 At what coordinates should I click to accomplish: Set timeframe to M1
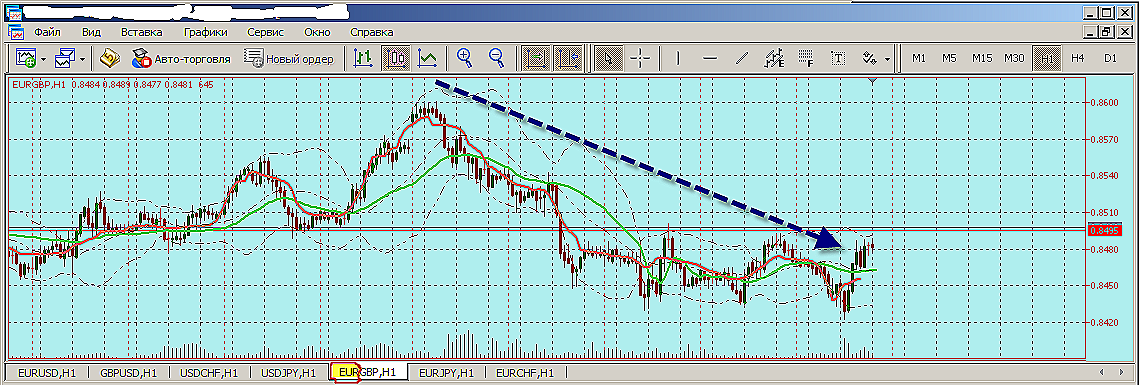click(x=919, y=59)
